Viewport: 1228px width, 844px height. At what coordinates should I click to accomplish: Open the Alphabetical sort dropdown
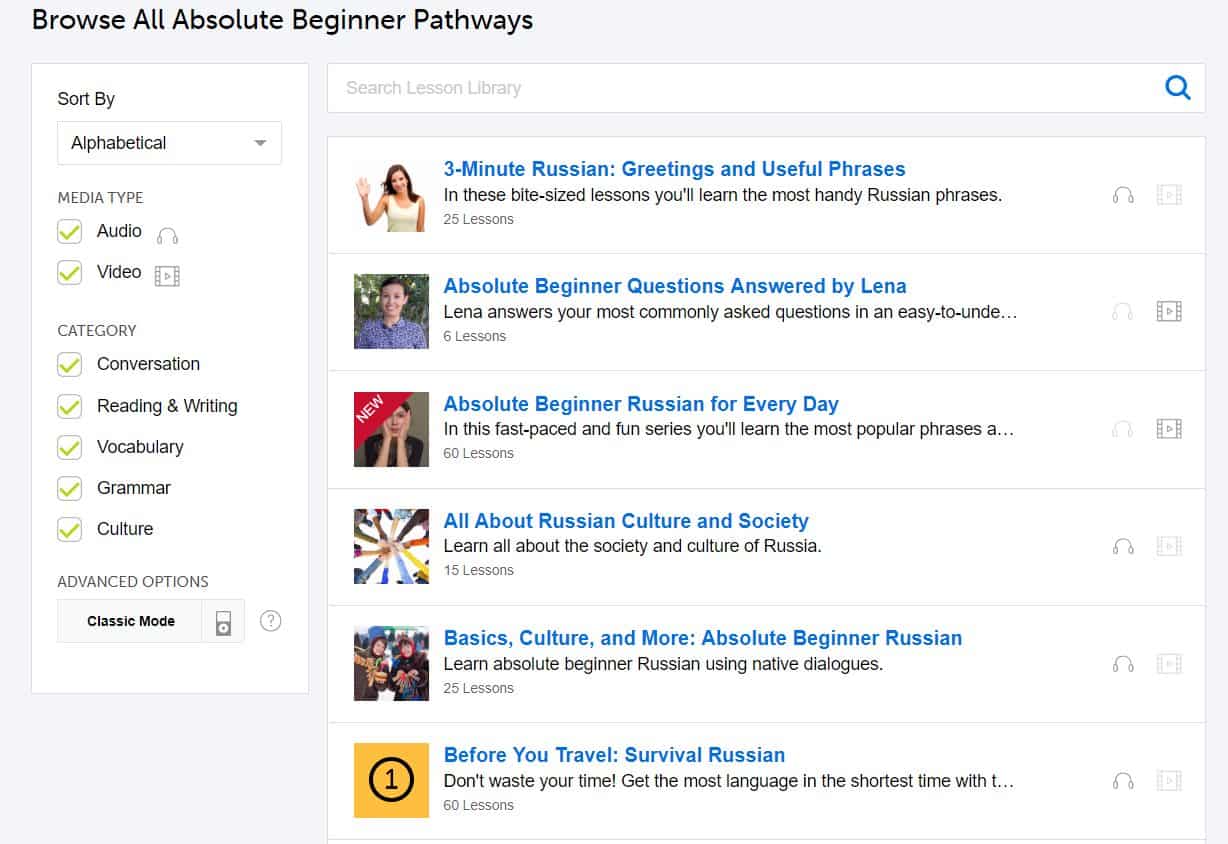click(x=169, y=143)
